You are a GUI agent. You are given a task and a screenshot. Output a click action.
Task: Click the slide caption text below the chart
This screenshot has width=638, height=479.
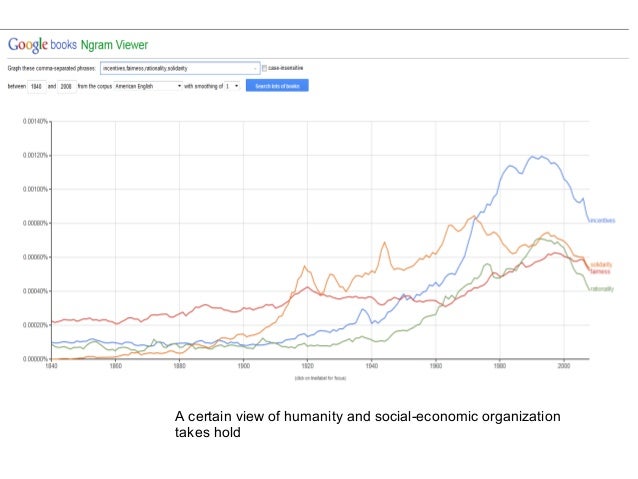[367, 424]
